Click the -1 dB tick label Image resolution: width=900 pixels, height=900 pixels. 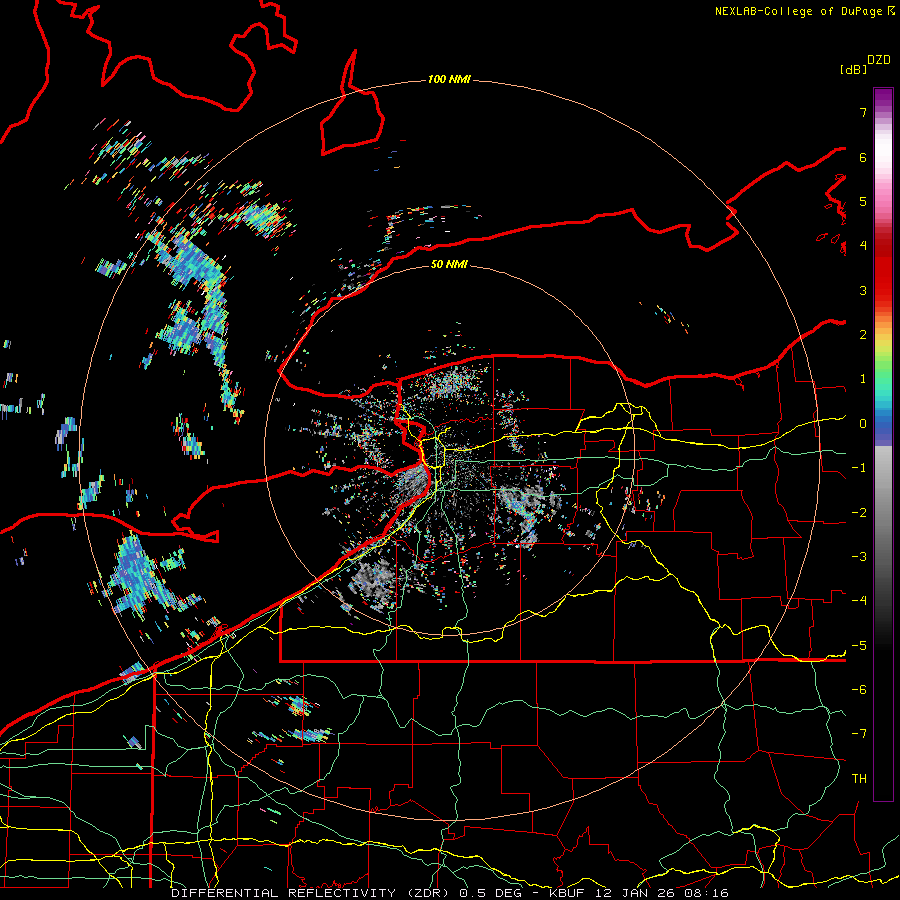[859, 468]
